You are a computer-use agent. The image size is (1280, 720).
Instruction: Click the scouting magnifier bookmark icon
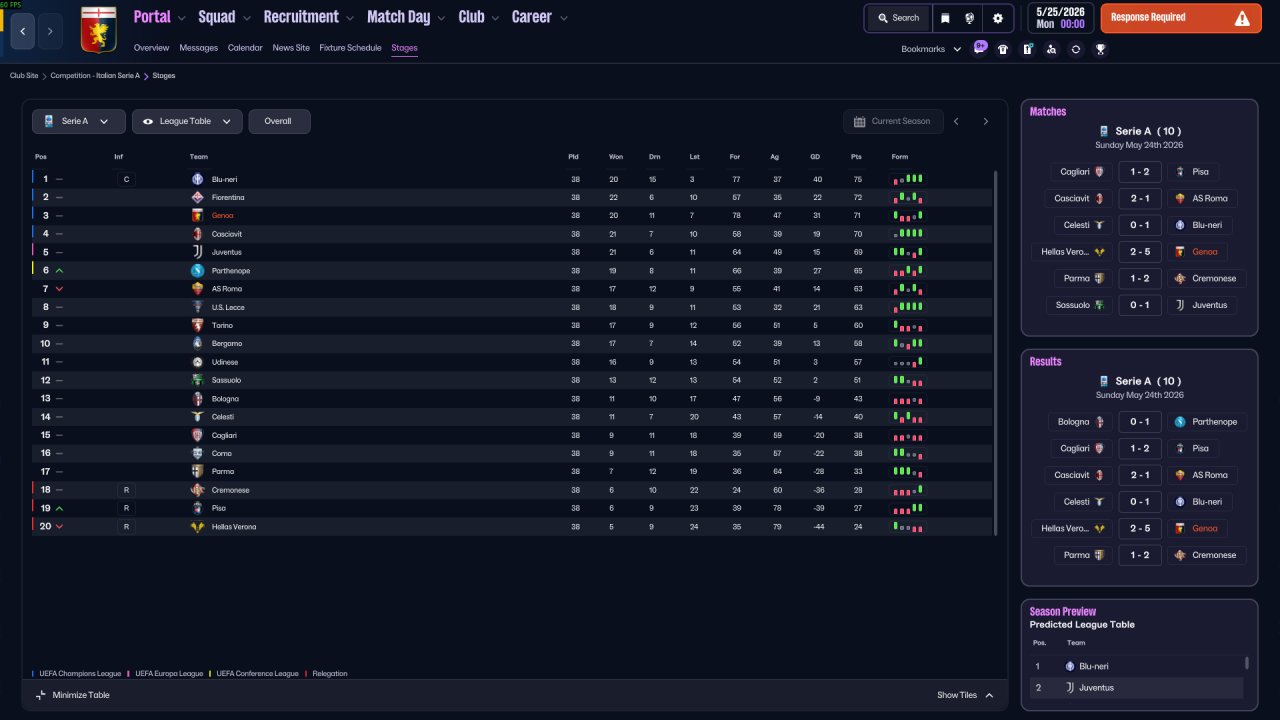(x=1051, y=49)
